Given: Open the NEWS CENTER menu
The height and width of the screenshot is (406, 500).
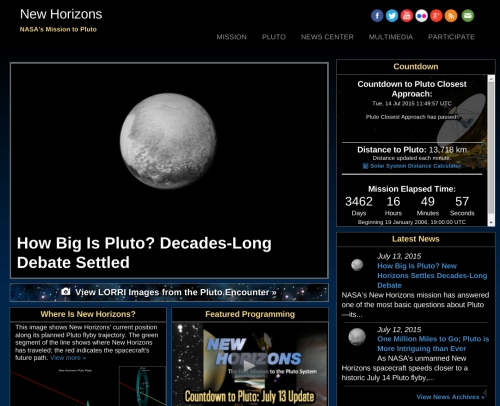Looking at the screenshot, I should coord(327,37).
